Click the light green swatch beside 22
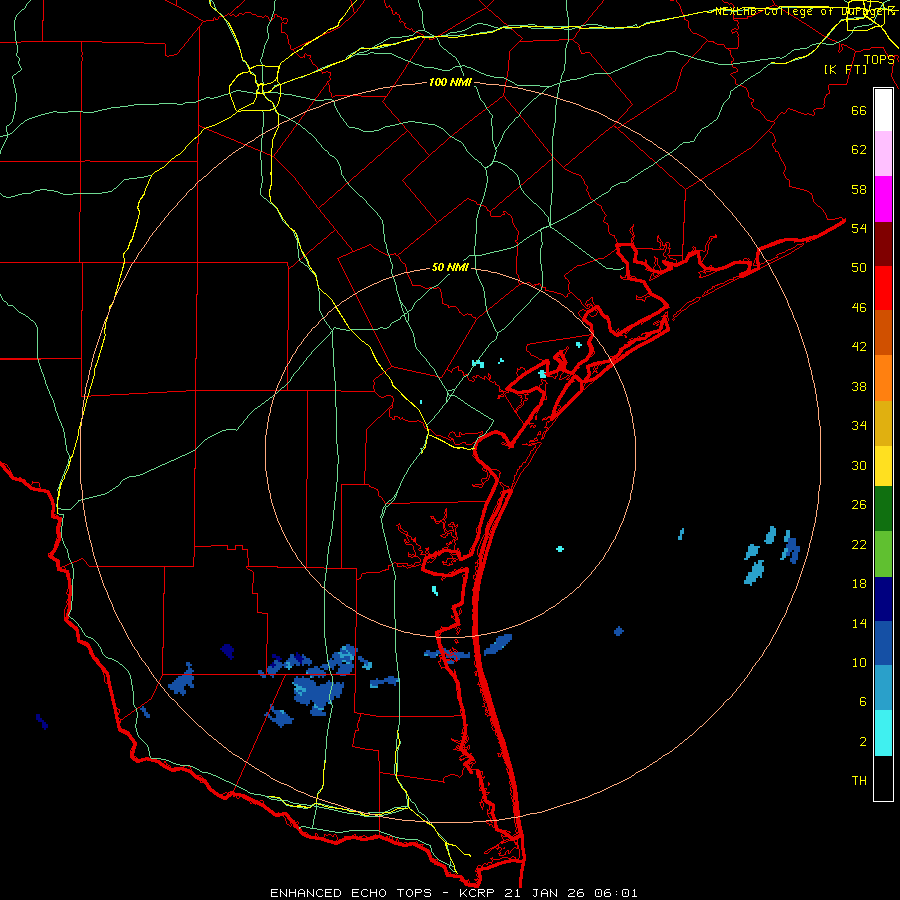Viewport: 900px width, 900px height. click(x=883, y=554)
